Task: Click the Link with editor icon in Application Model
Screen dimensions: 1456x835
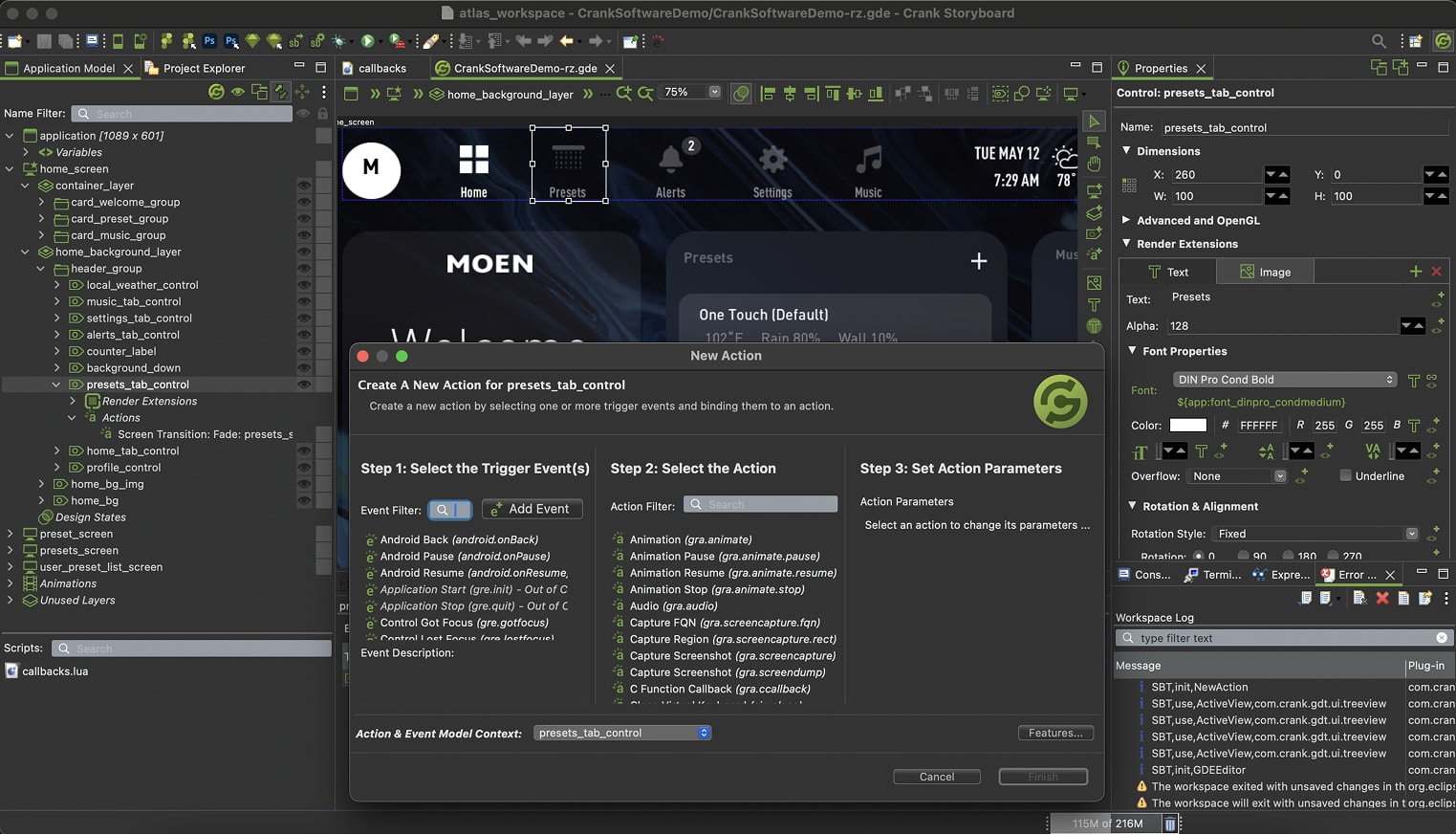Action: click(x=281, y=92)
